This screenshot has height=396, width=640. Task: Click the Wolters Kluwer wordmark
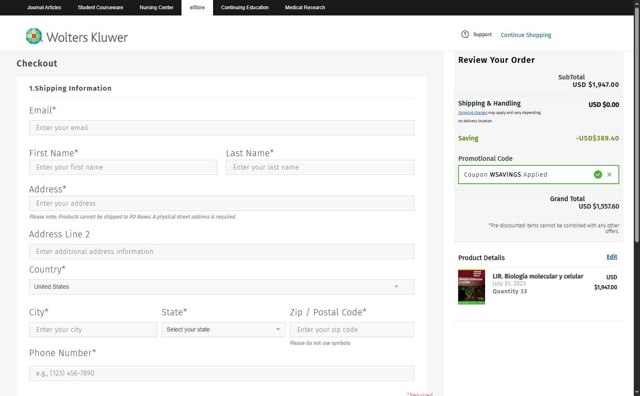point(87,37)
